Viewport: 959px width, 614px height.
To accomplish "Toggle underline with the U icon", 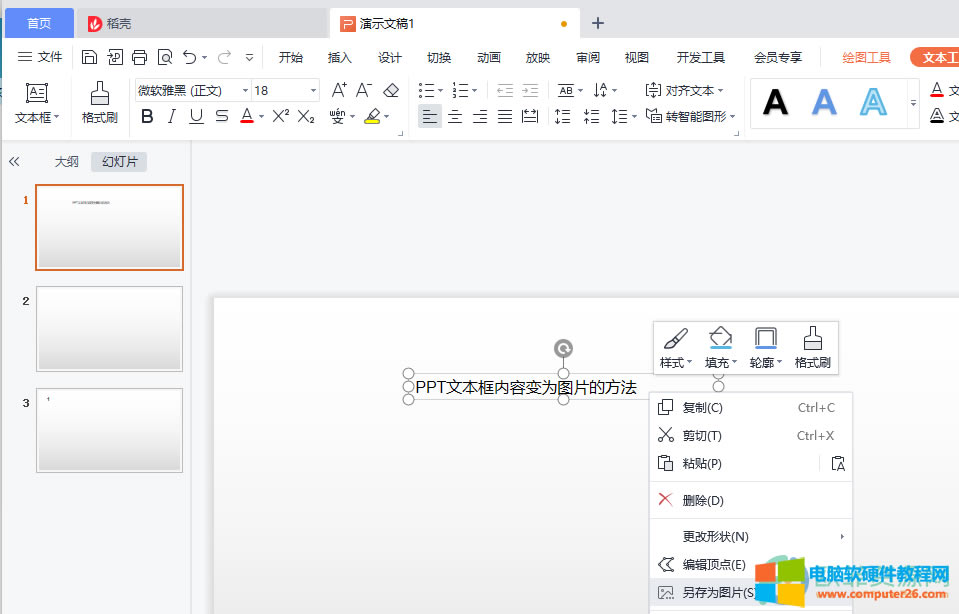I will [196, 117].
